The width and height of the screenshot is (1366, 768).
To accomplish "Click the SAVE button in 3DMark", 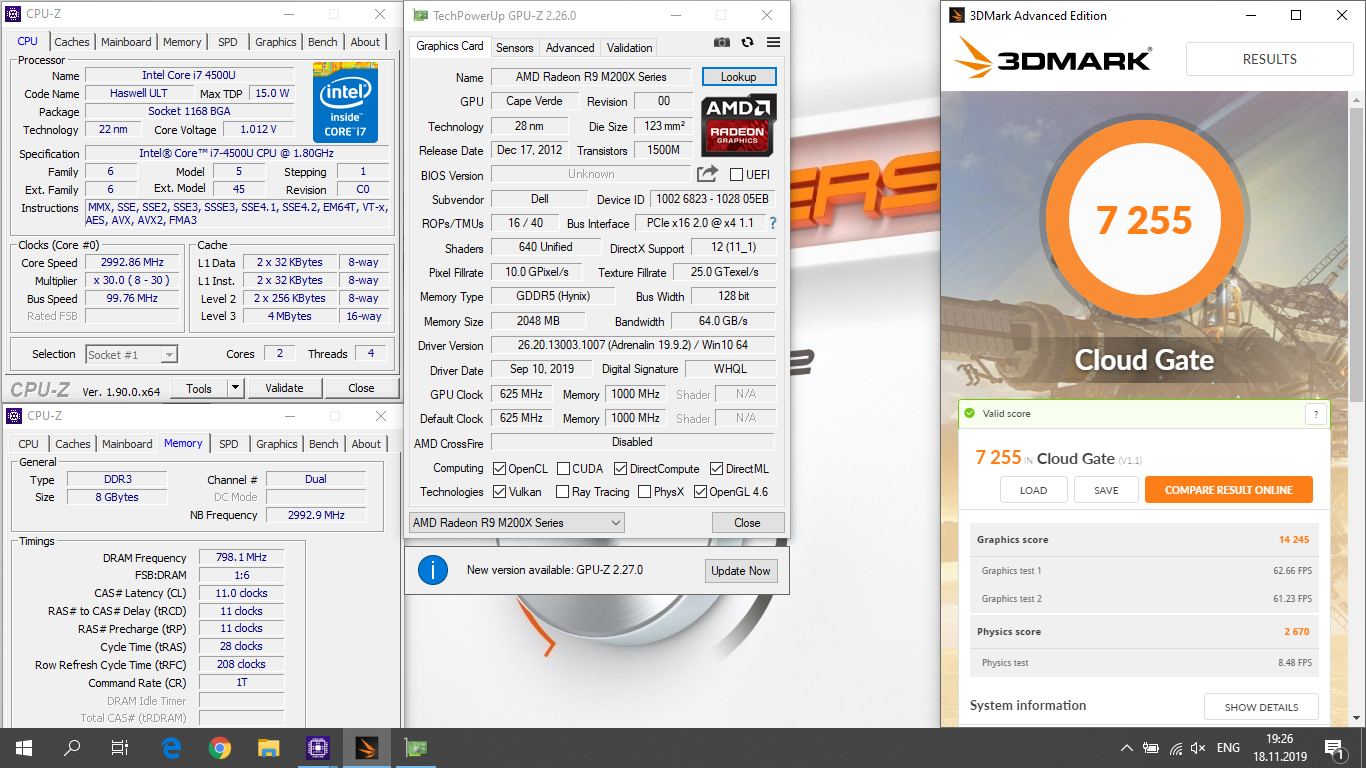I will [1106, 490].
